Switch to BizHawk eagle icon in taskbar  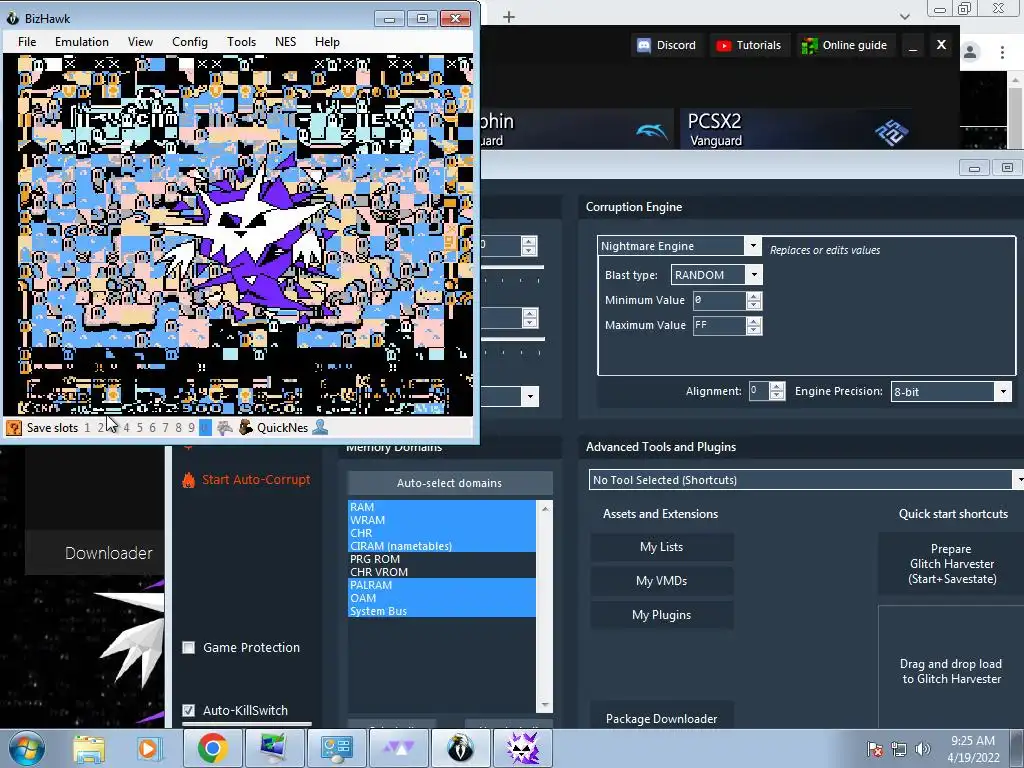460,748
